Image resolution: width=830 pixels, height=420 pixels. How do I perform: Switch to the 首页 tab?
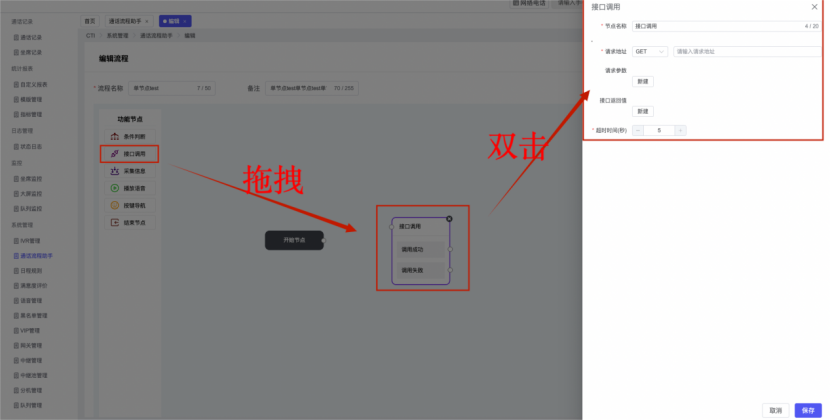[x=90, y=20]
